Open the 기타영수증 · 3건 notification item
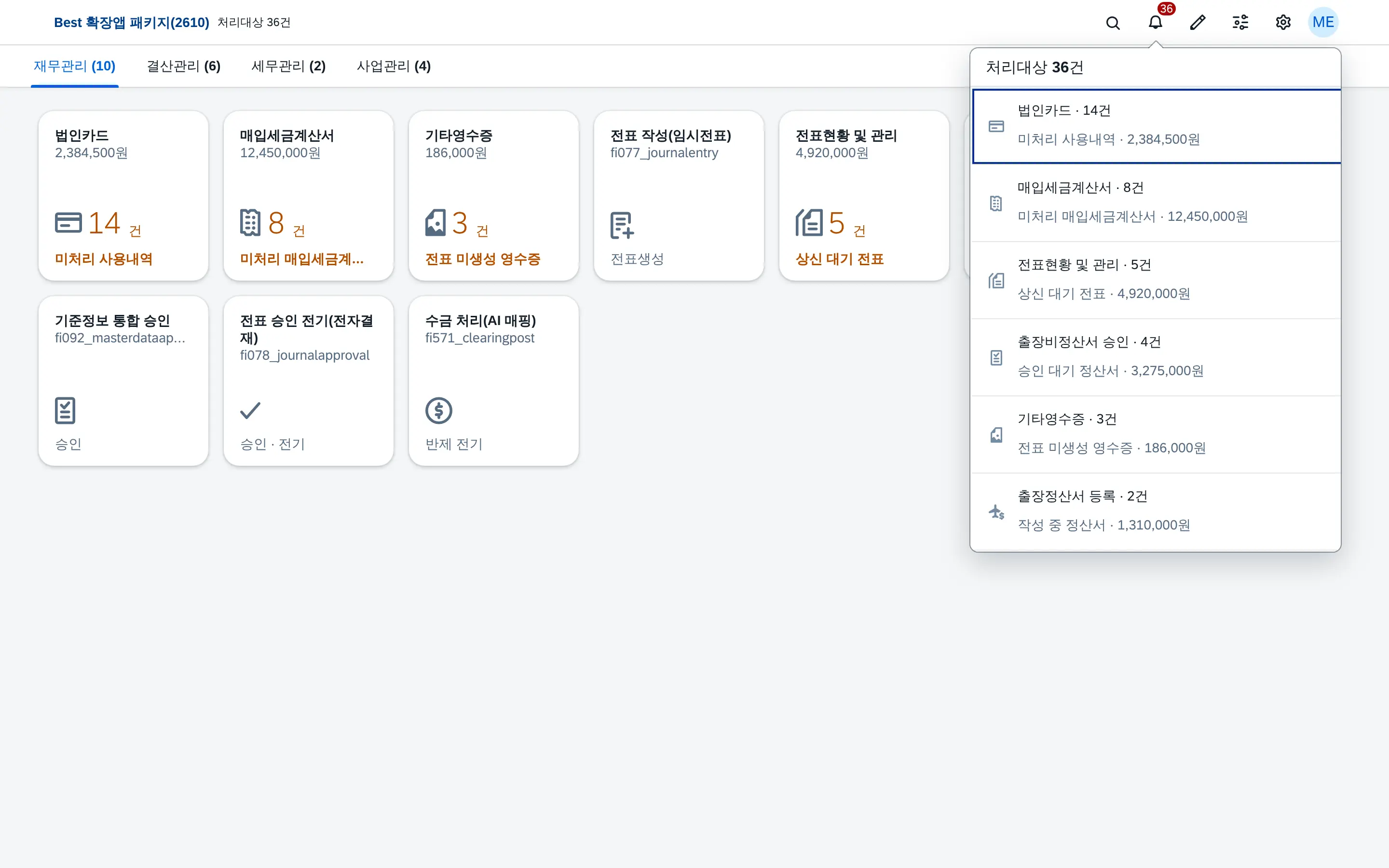This screenshot has width=1389, height=868. tap(1156, 434)
